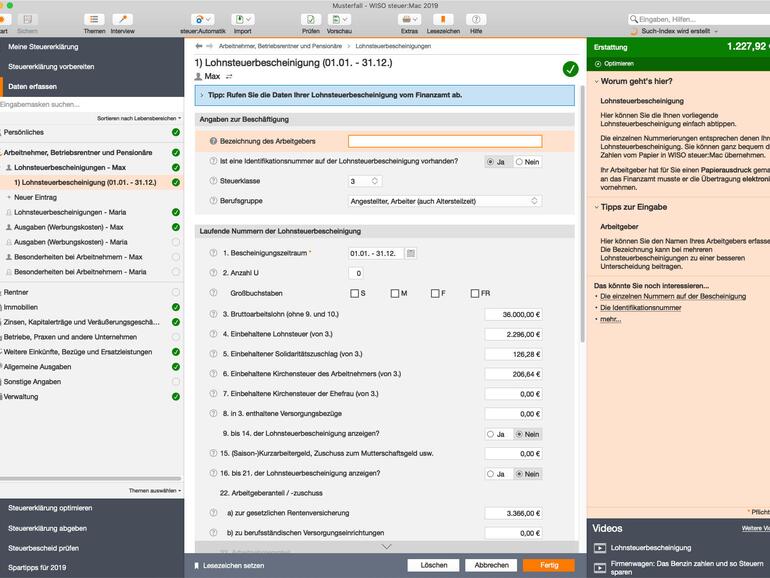The height and width of the screenshot is (578, 770).
Task: Open 'Steuererklärung vorbereiten' in sidebar
Action: (x=52, y=67)
